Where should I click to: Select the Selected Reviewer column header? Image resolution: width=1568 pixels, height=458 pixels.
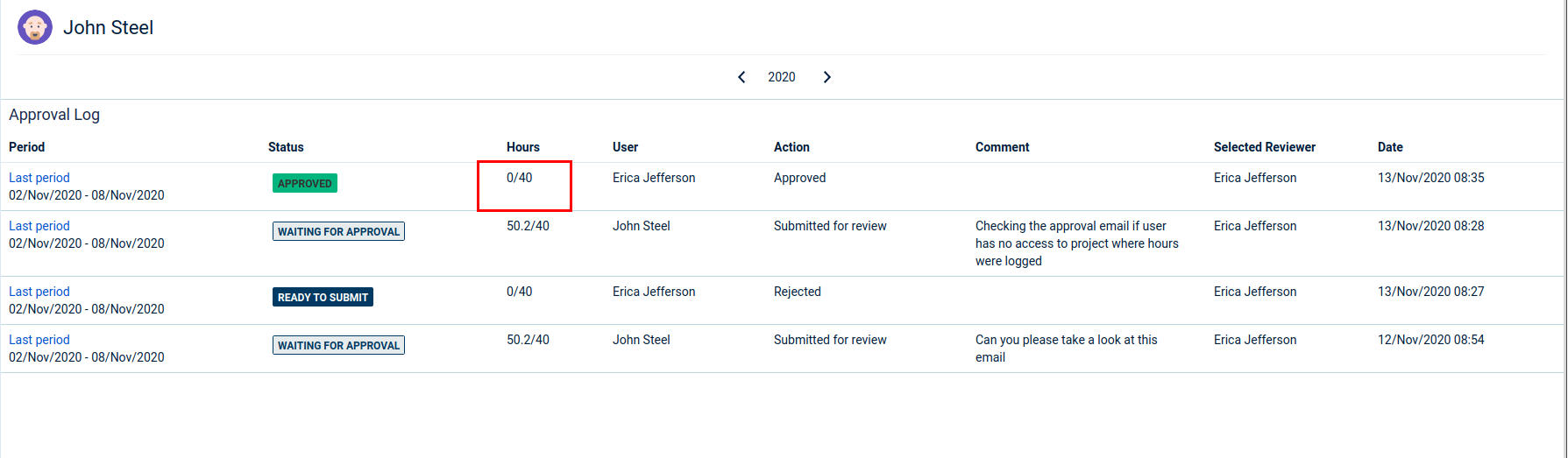(x=1264, y=147)
